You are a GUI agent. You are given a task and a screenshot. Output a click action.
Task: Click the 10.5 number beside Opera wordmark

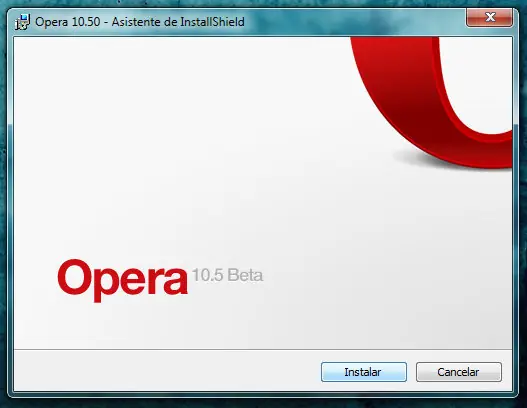207,275
